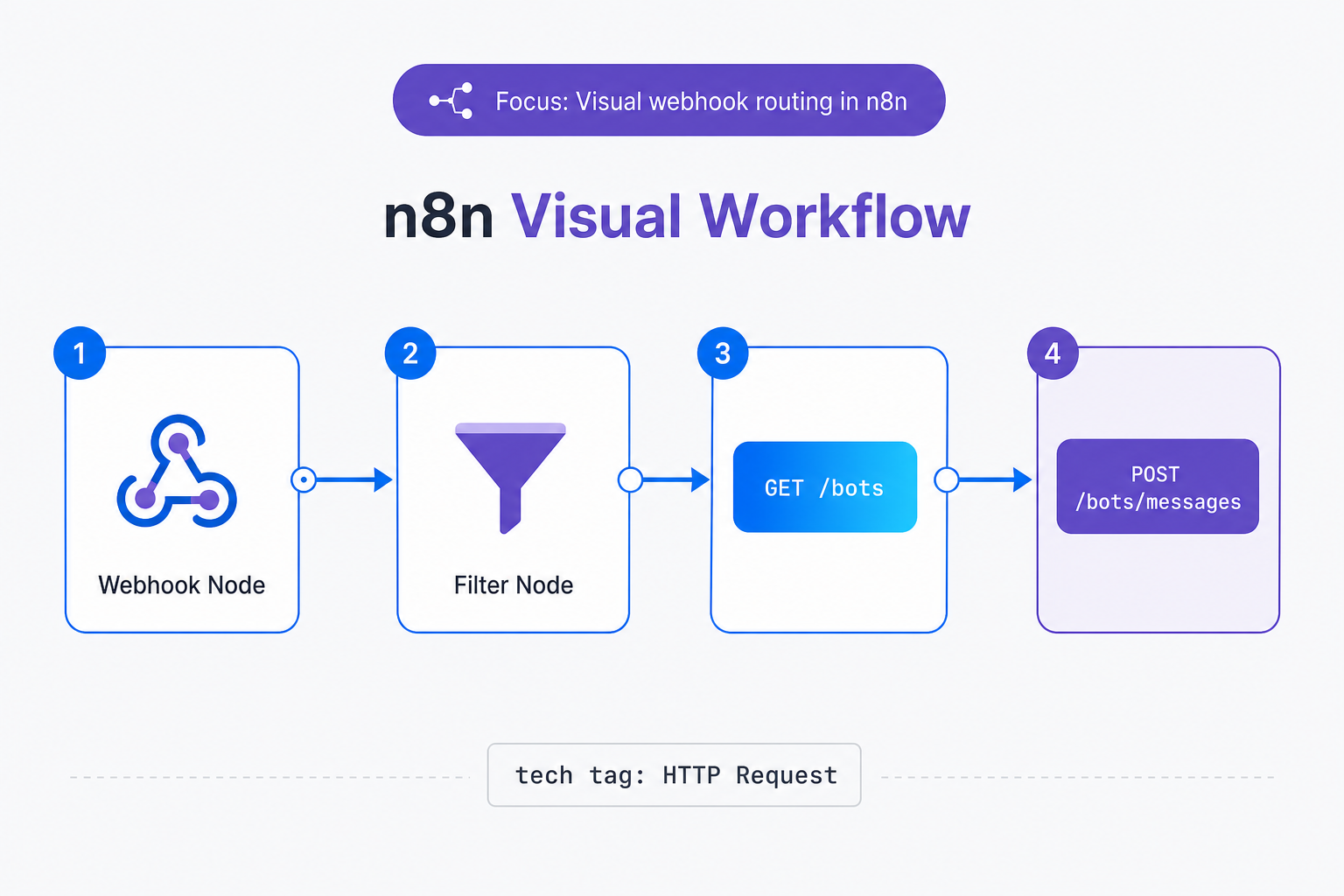The height and width of the screenshot is (896, 1344).
Task: Click the n8n Visual Workflow heading
Action: tap(677, 216)
